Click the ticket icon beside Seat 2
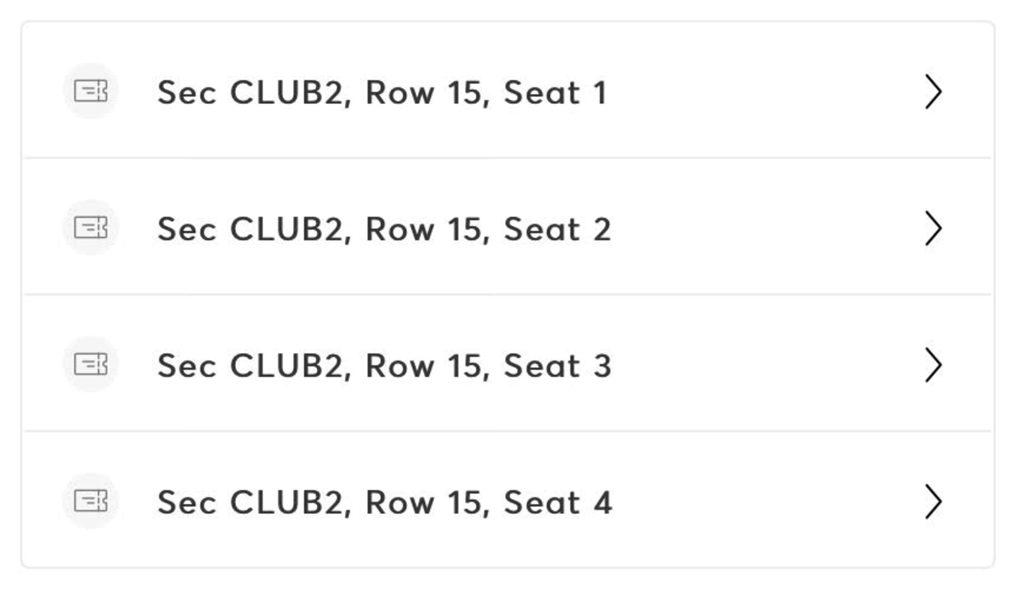Image resolution: width=1024 pixels, height=589 pixels. pos(91,227)
